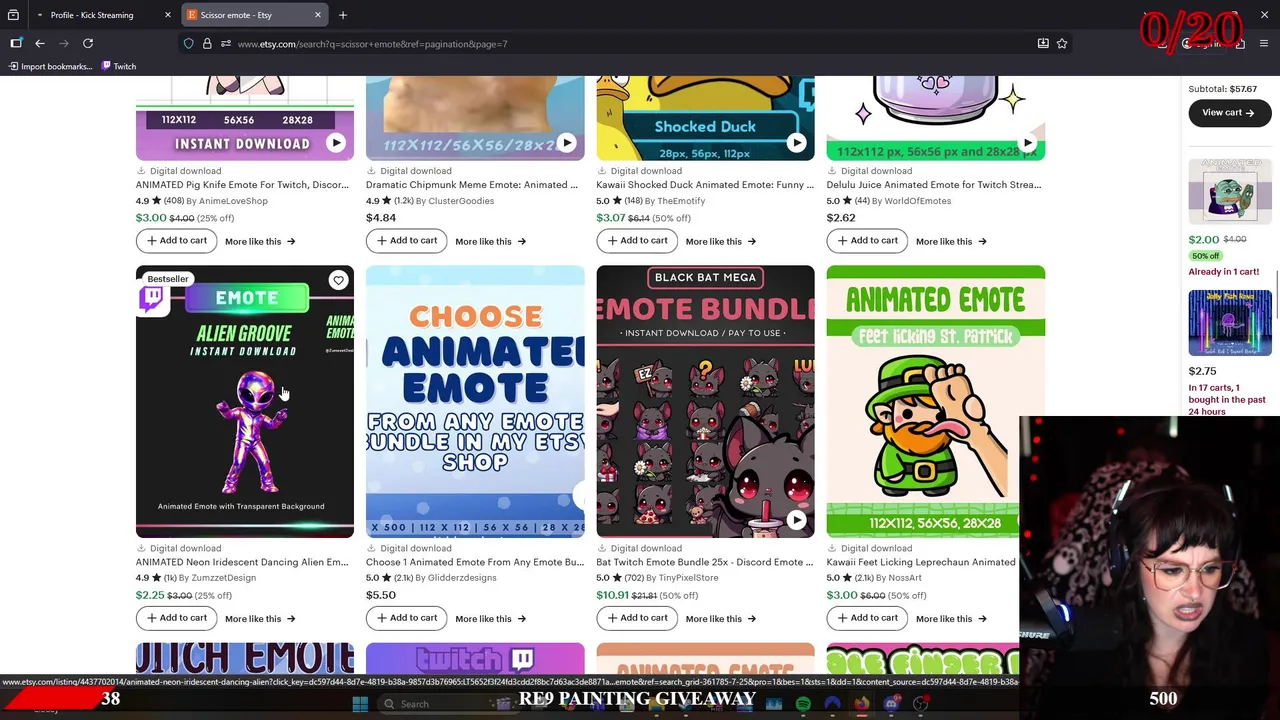Open the tab list icon in title bar
This screenshot has width=1280, height=720.
point(13,15)
